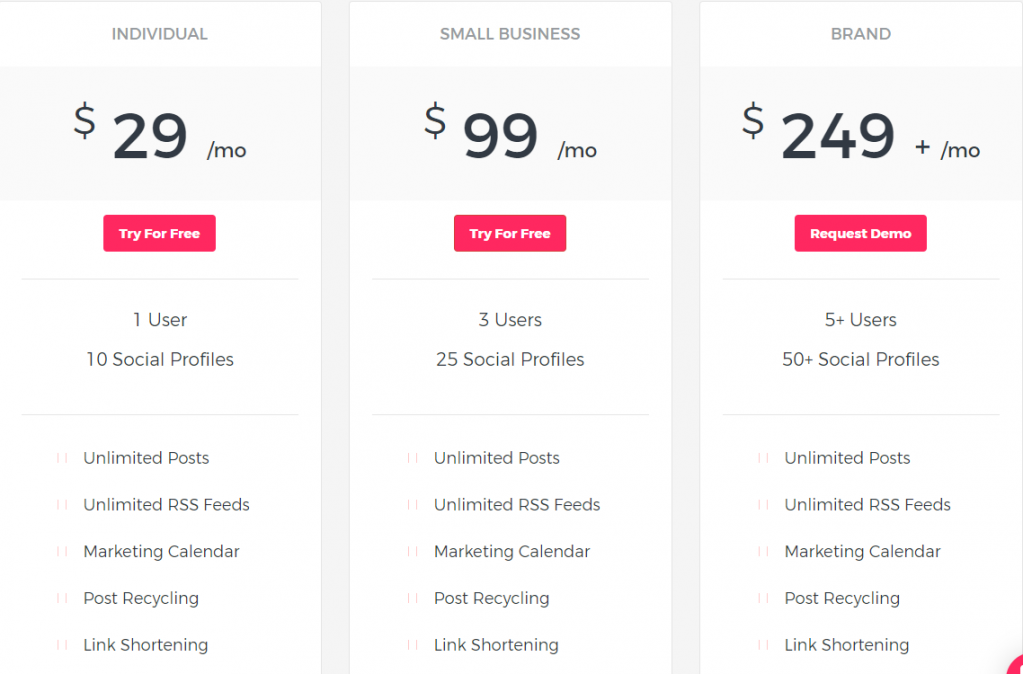Open the pink chat bubble at corner
Viewport: 1023px width, 674px height.
tap(1016, 667)
